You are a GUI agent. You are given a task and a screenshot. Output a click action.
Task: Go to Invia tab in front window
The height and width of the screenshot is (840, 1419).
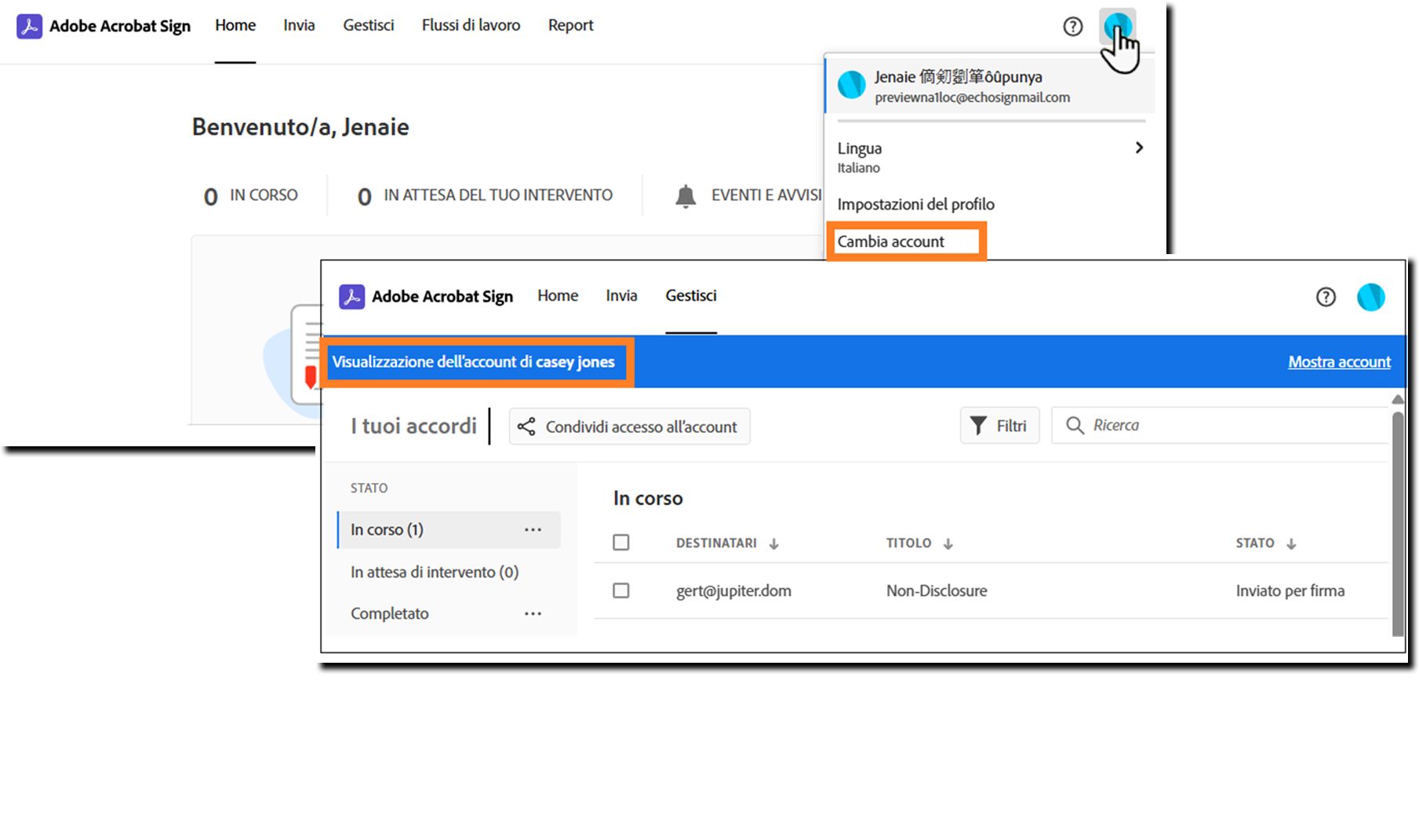click(621, 296)
